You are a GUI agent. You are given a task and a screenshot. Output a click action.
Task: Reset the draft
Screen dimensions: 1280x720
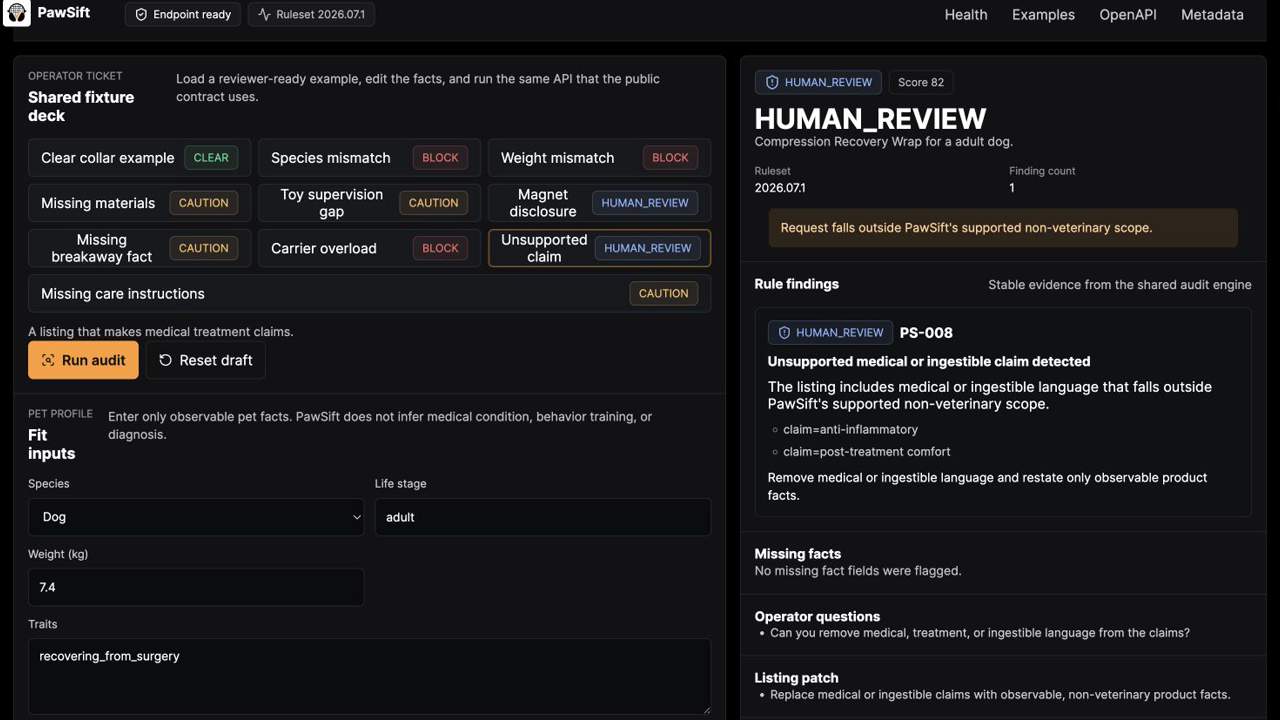(206, 360)
